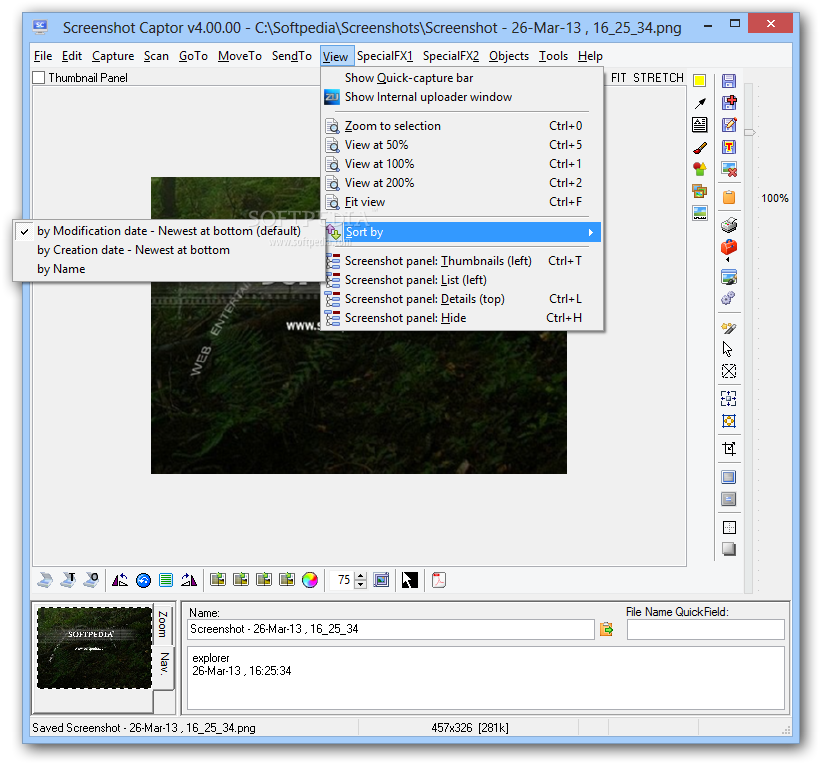Select sort by Creation date option
Viewport: 820px width, 764px height.
[168, 250]
